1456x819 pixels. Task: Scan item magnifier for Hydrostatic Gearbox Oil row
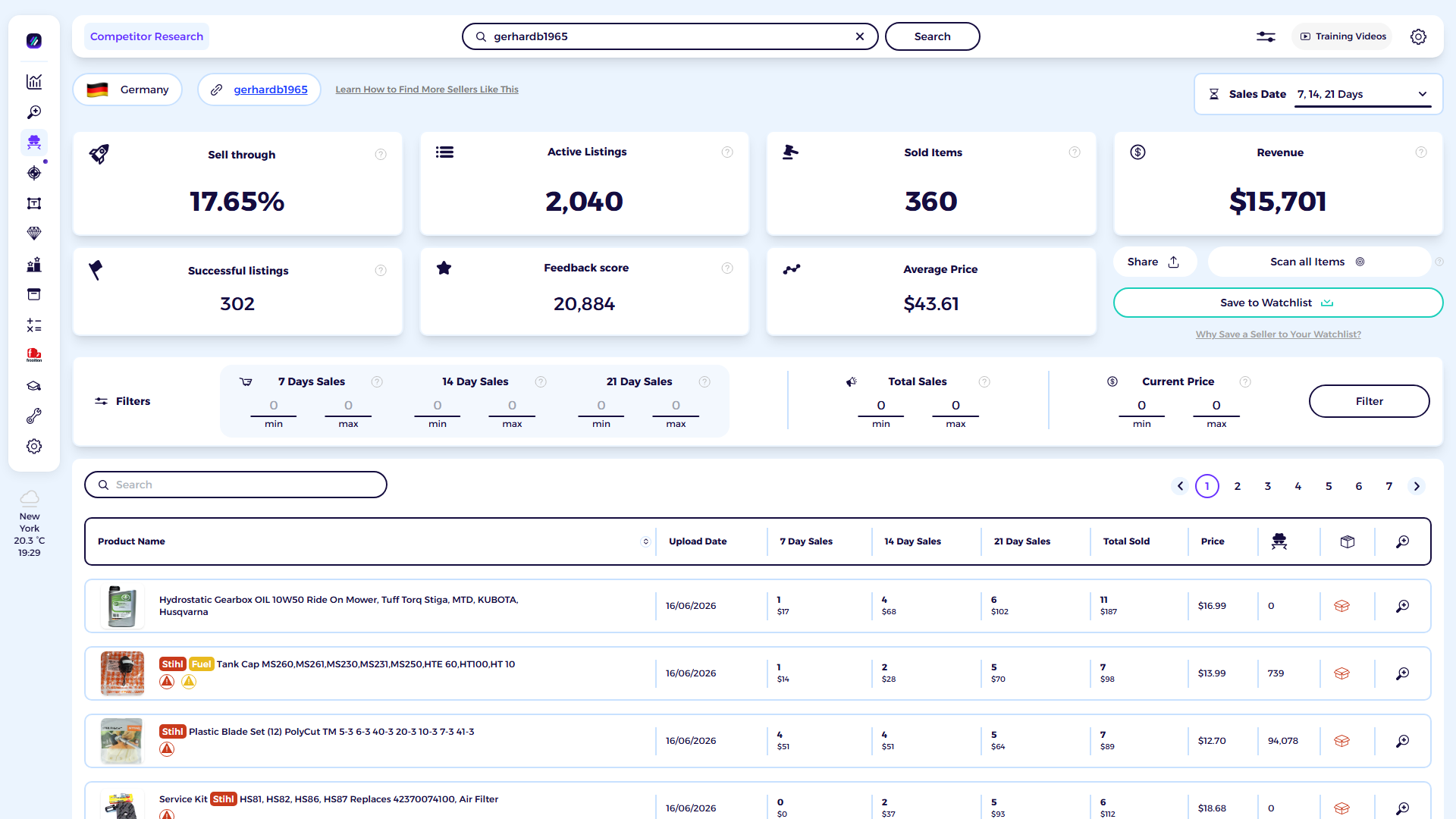(x=1403, y=606)
